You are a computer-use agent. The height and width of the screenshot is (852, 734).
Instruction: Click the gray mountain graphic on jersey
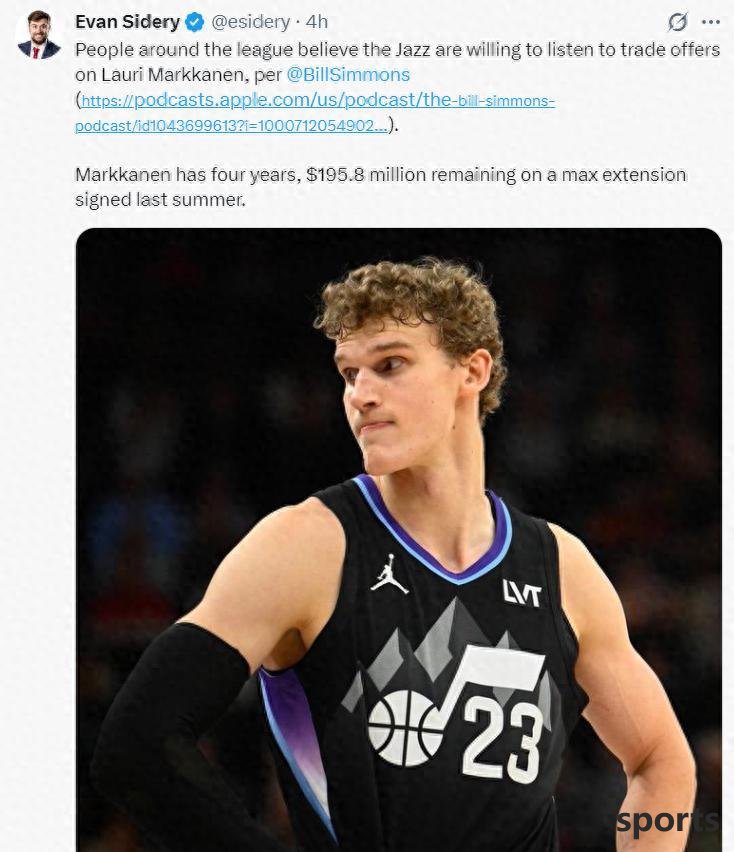435,641
